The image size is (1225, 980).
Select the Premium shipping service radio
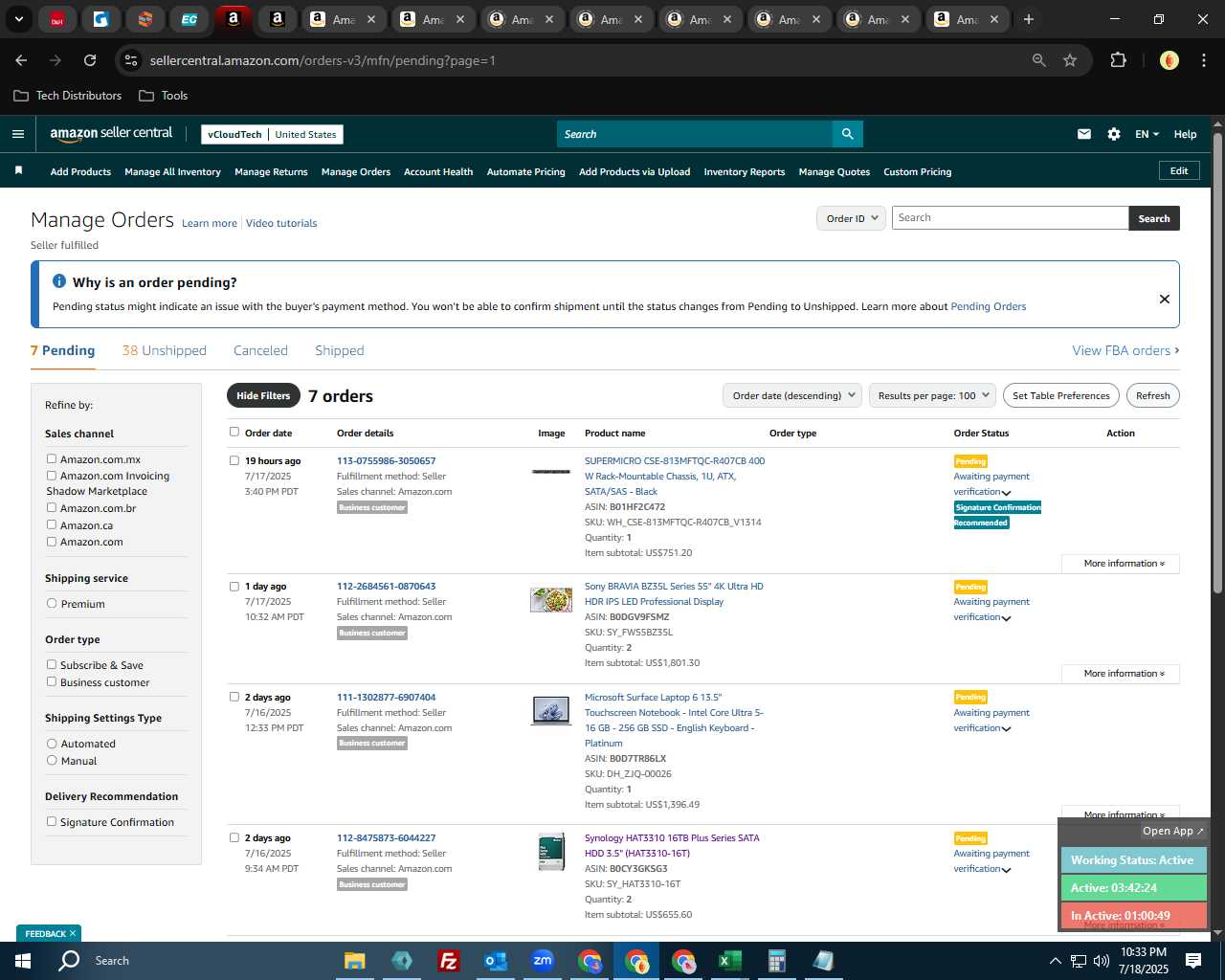(52, 604)
